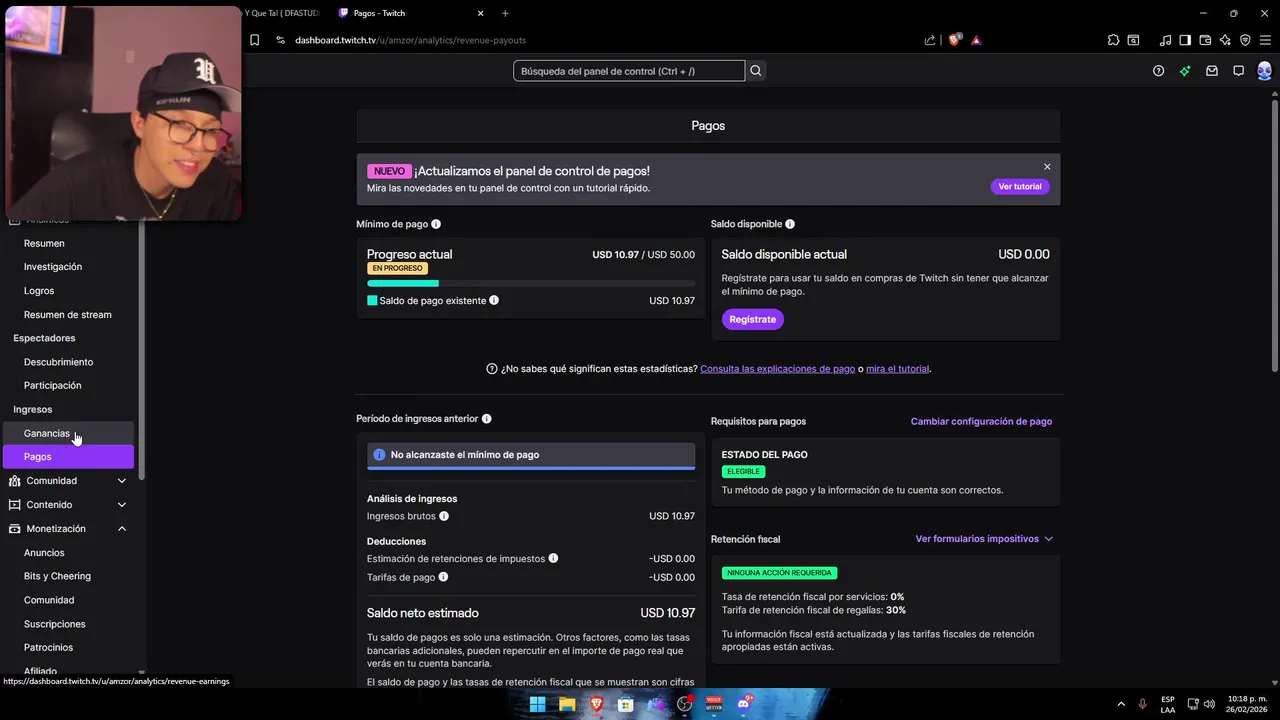Click the search magnifier button in dashboard
This screenshot has height=720, width=1280.
[756, 71]
